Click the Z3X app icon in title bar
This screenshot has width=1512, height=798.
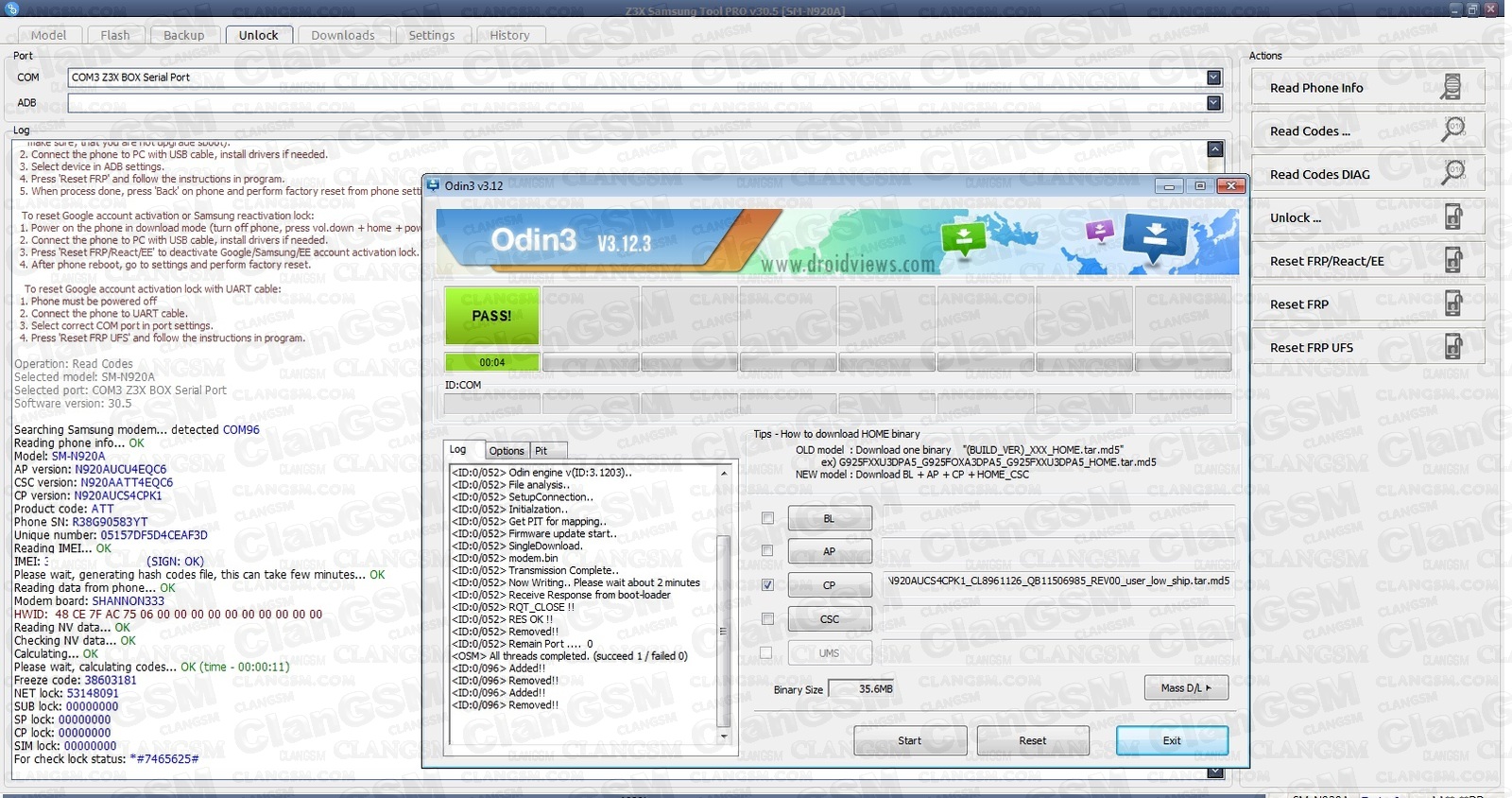tap(11, 9)
